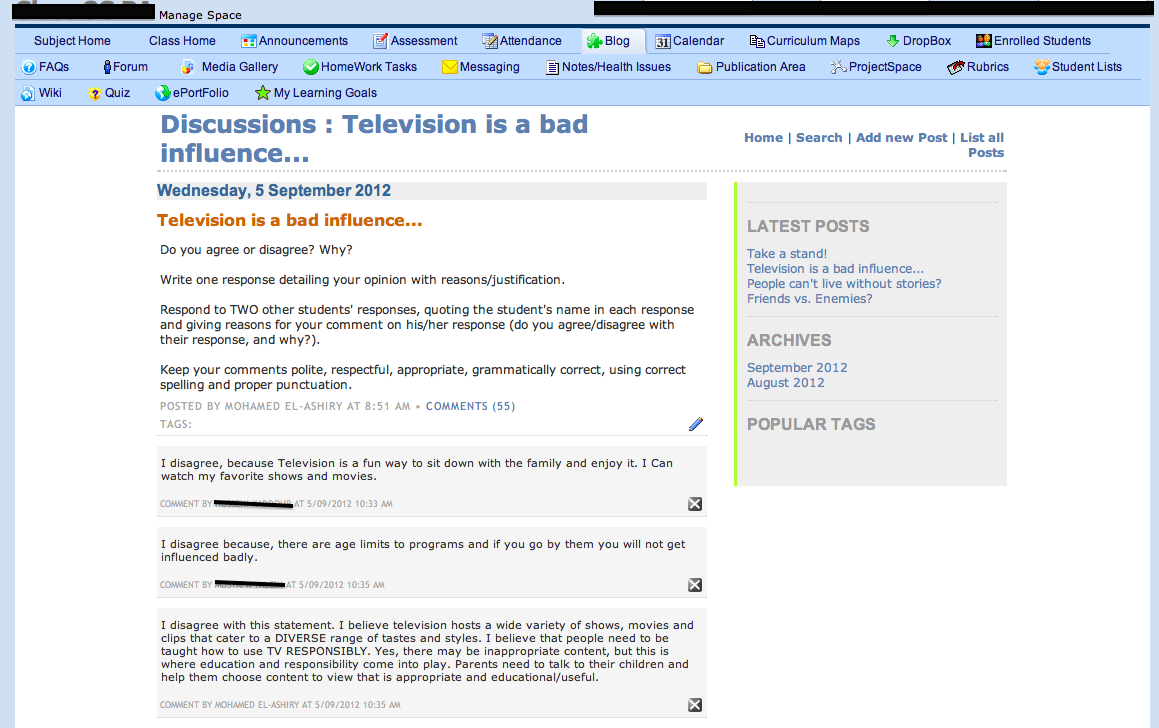Screen dimensions: 1159x728
Task: Delete the first comment using its X icon
Action: tap(695, 504)
